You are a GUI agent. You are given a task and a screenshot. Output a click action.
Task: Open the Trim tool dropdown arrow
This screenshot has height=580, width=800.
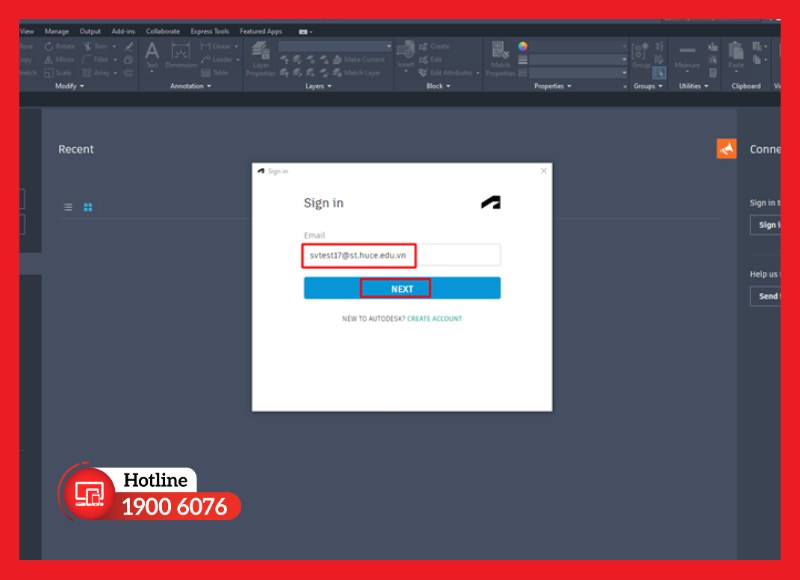coord(114,46)
